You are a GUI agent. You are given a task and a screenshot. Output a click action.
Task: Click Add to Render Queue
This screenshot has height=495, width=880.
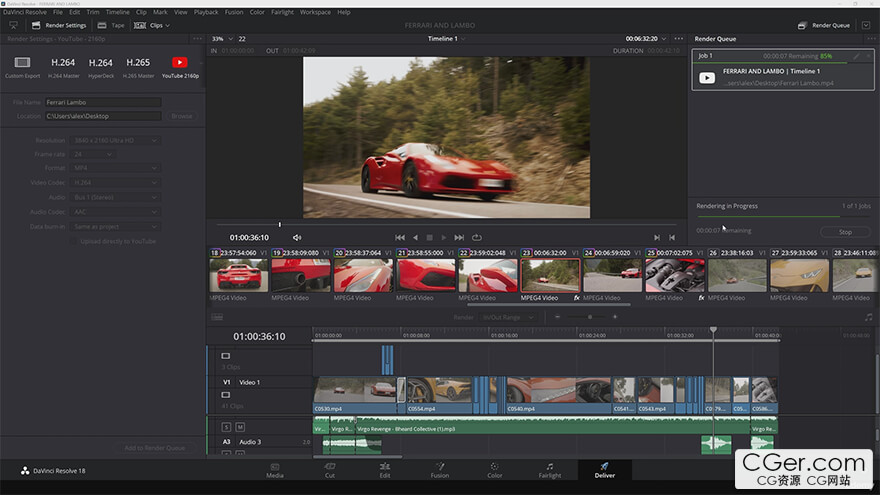pyautogui.click(x=155, y=448)
